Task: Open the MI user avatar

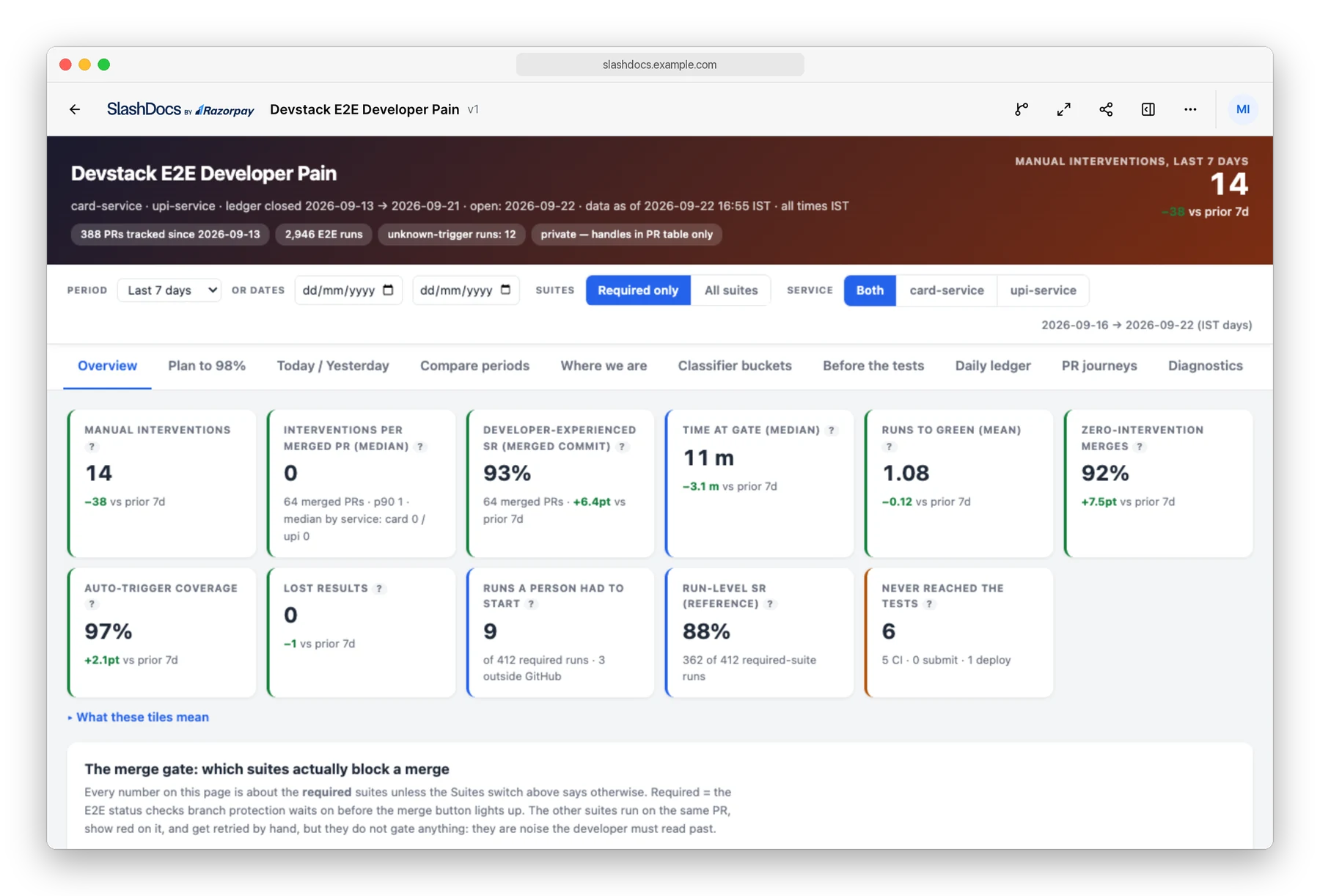Action: pyautogui.click(x=1242, y=109)
